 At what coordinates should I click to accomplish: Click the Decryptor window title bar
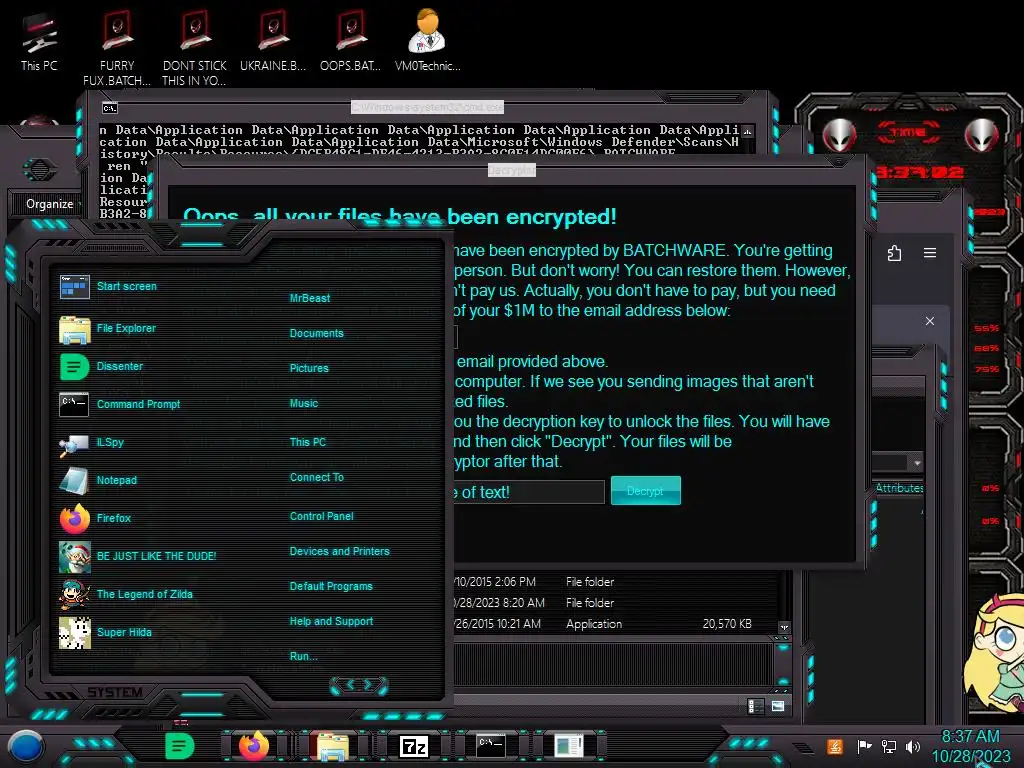point(512,170)
